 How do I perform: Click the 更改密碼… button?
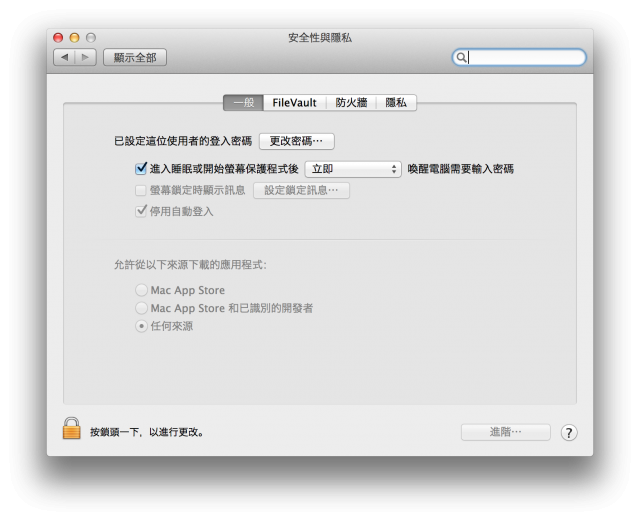[x=297, y=141]
